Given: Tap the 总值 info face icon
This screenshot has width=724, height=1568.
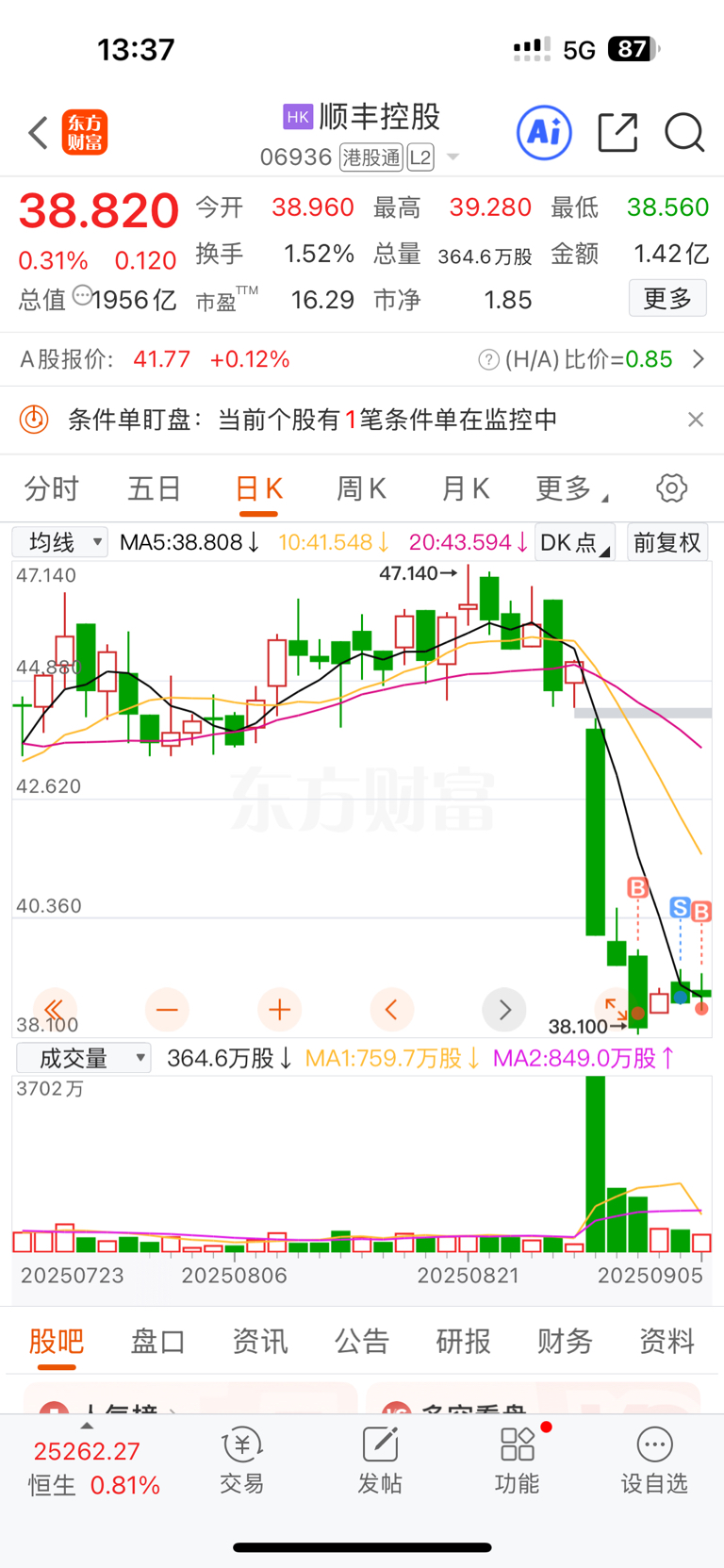Looking at the screenshot, I should coord(82,296).
